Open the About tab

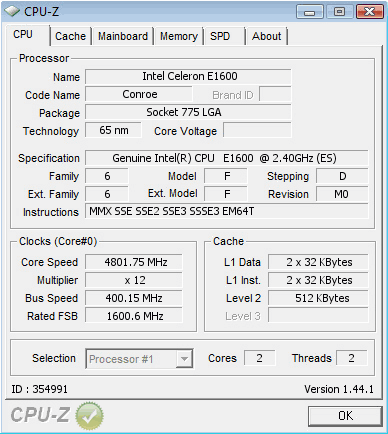coord(266,36)
